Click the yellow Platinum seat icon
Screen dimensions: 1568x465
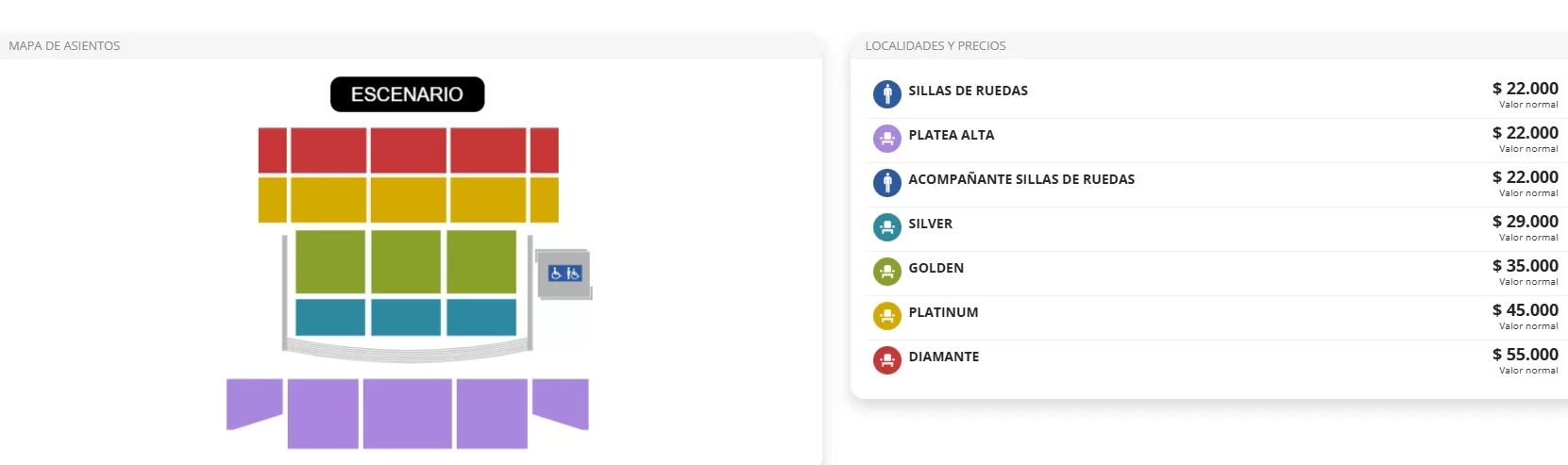[x=886, y=316]
